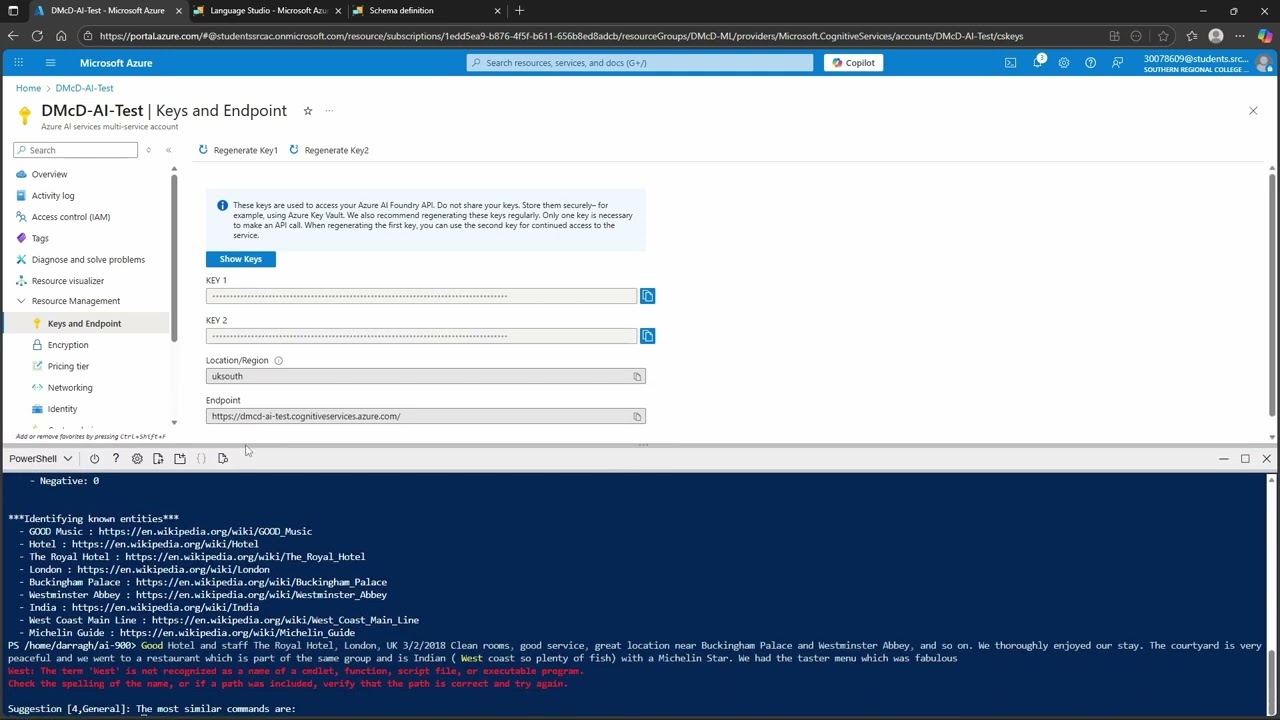Copy the Endpoint URL
Viewport: 1280px width, 720px height.
pos(637,416)
